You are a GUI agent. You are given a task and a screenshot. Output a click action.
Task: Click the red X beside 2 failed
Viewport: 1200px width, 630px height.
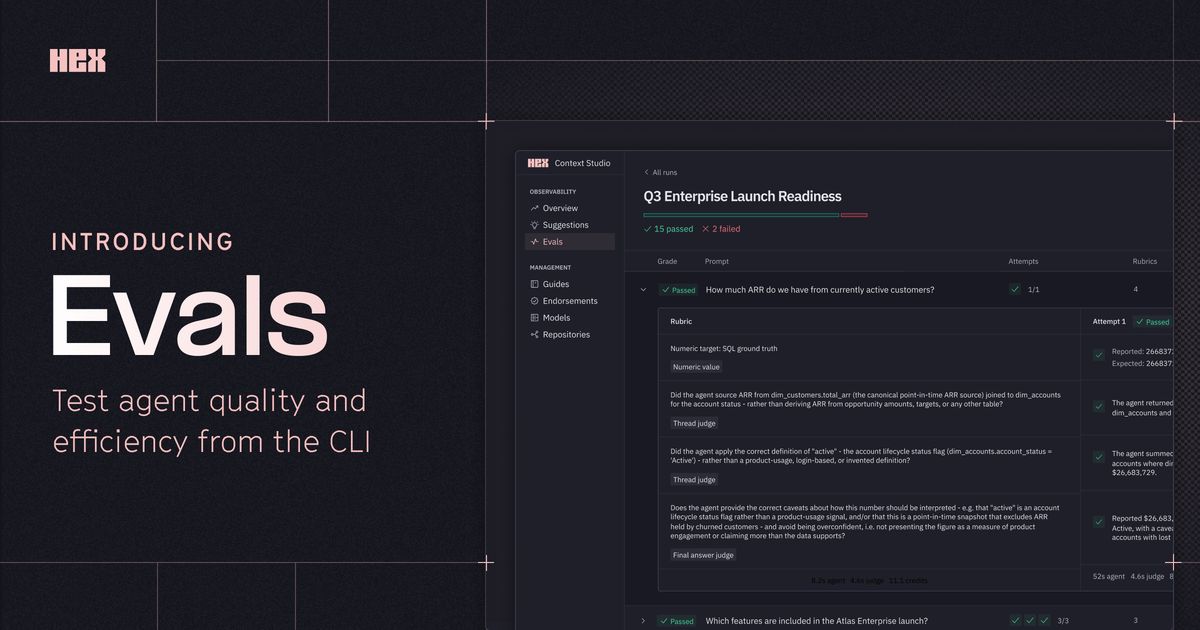706,229
